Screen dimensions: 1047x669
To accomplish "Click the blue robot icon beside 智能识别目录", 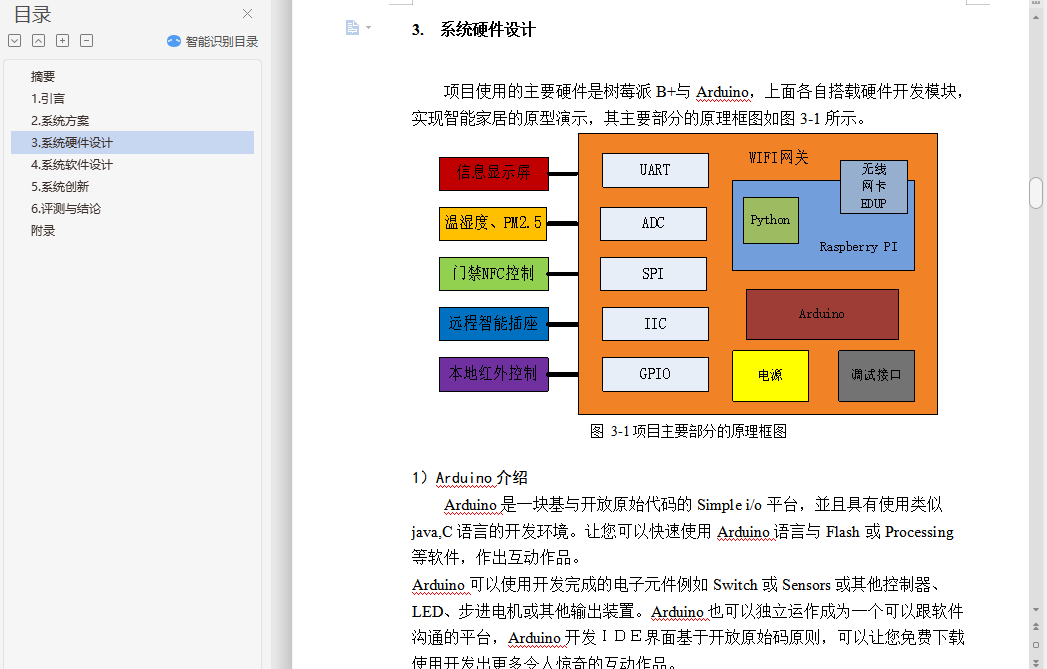I will pyautogui.click(x=174, y=41).
